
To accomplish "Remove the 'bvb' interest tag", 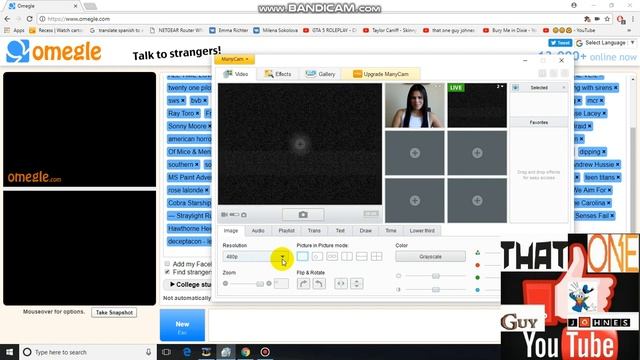I will [205, 100].
